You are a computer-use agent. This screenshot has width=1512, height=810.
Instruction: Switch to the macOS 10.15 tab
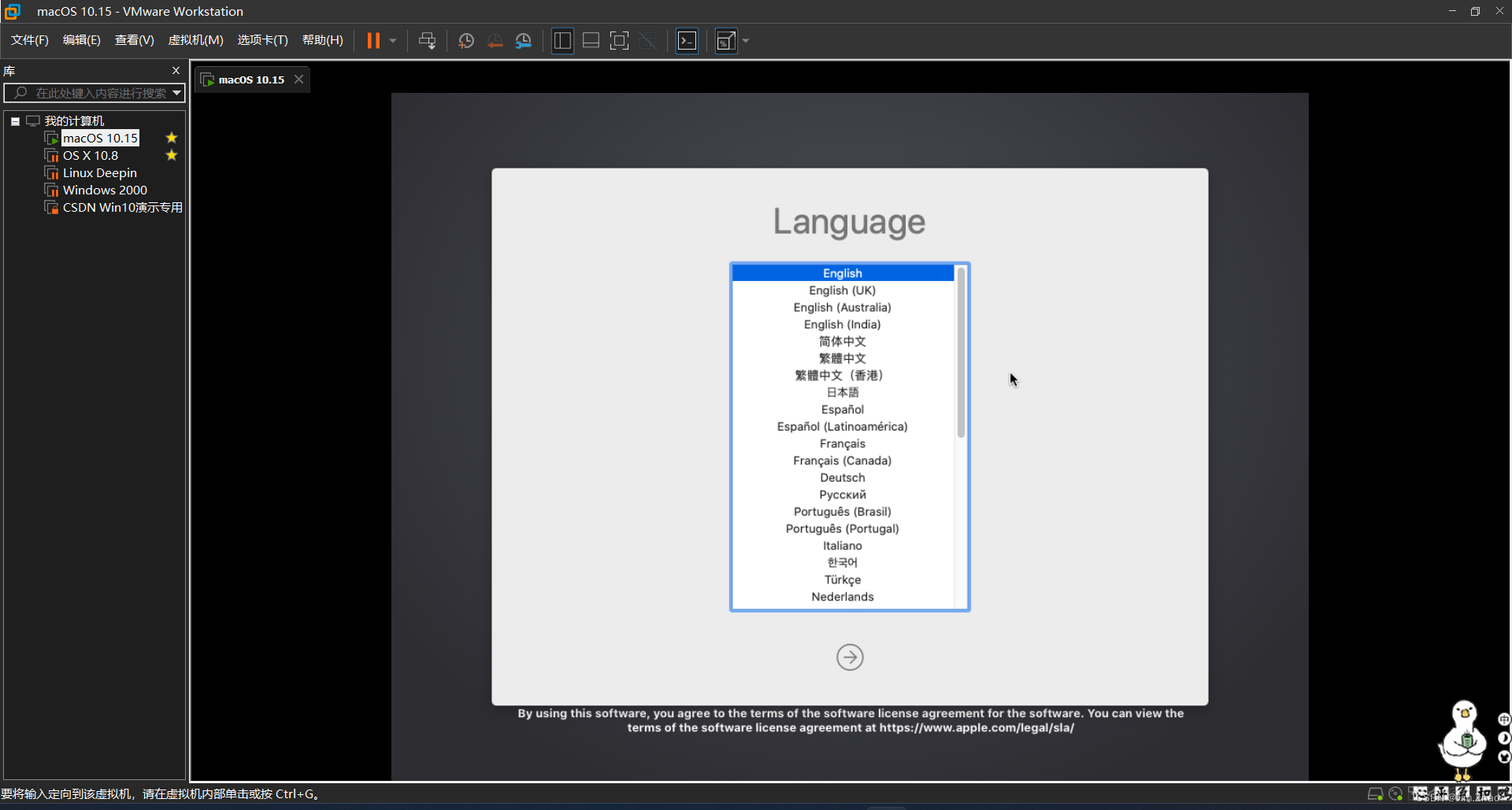250,80
